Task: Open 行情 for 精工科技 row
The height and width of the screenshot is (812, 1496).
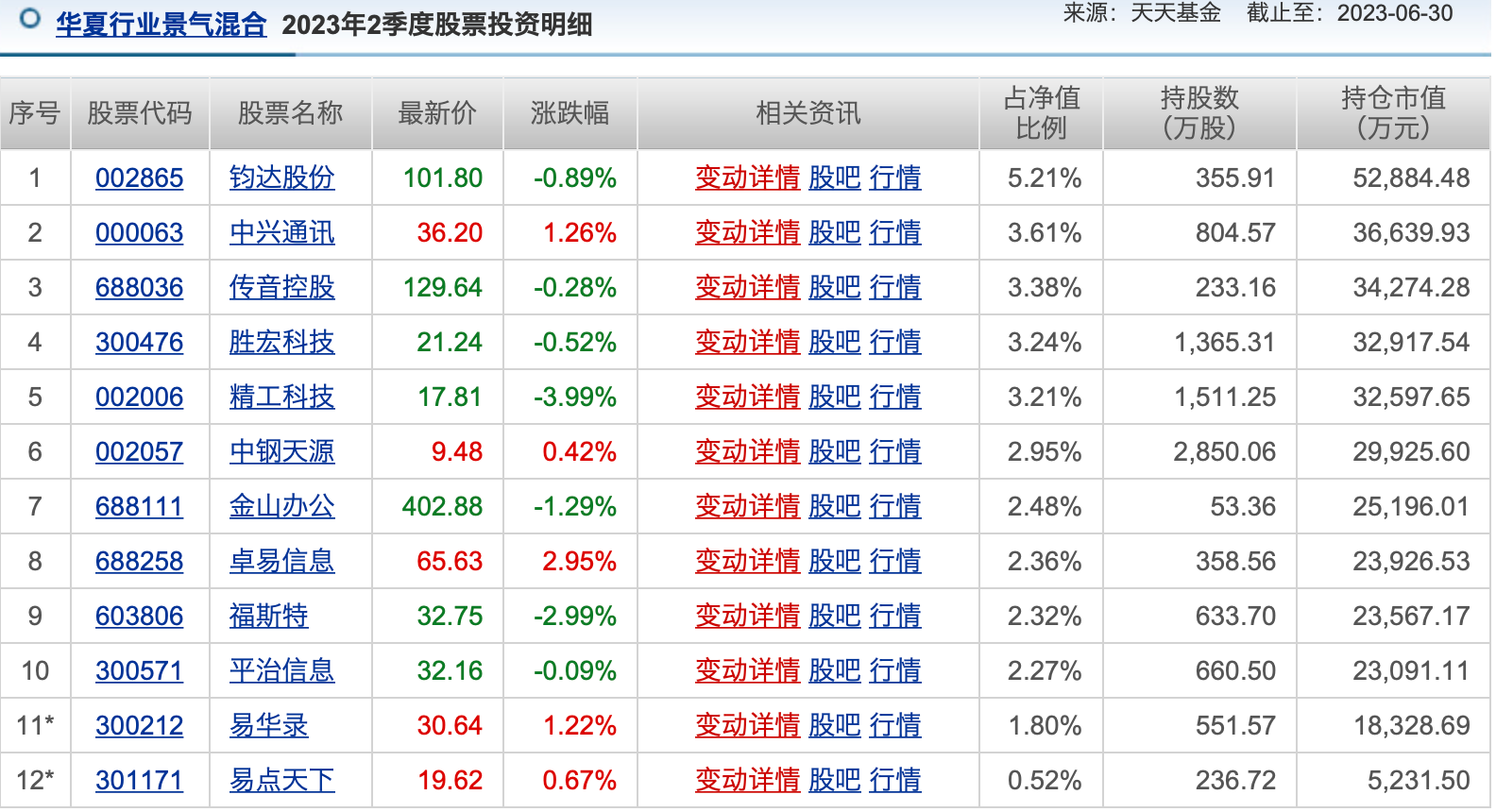Action: [895, 398]
